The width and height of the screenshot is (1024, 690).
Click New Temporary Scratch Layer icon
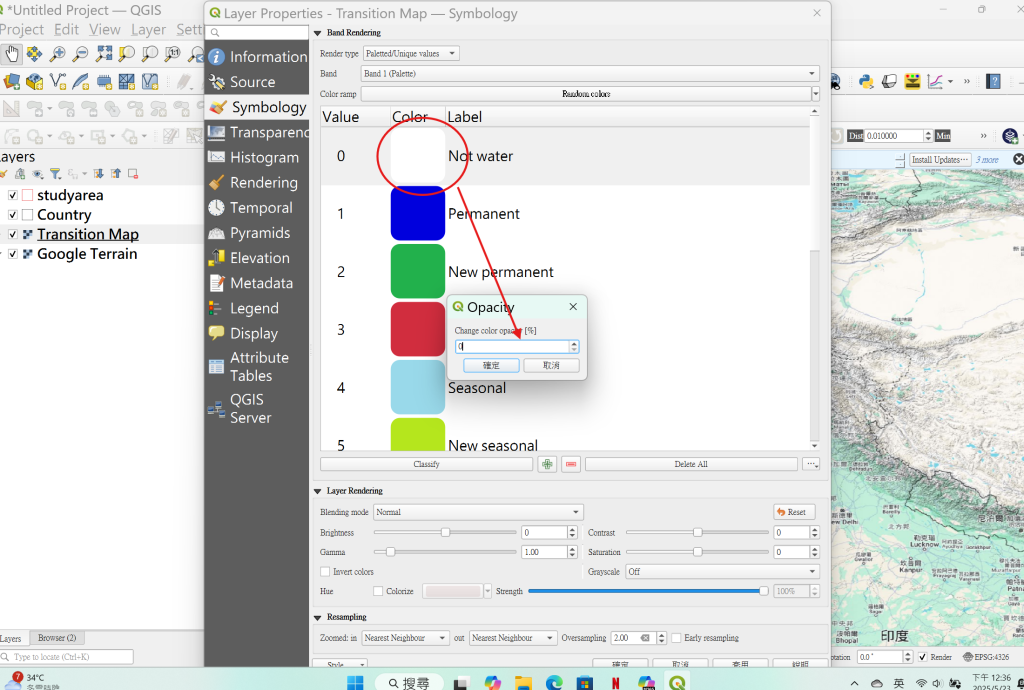click(x=104, y=82)
